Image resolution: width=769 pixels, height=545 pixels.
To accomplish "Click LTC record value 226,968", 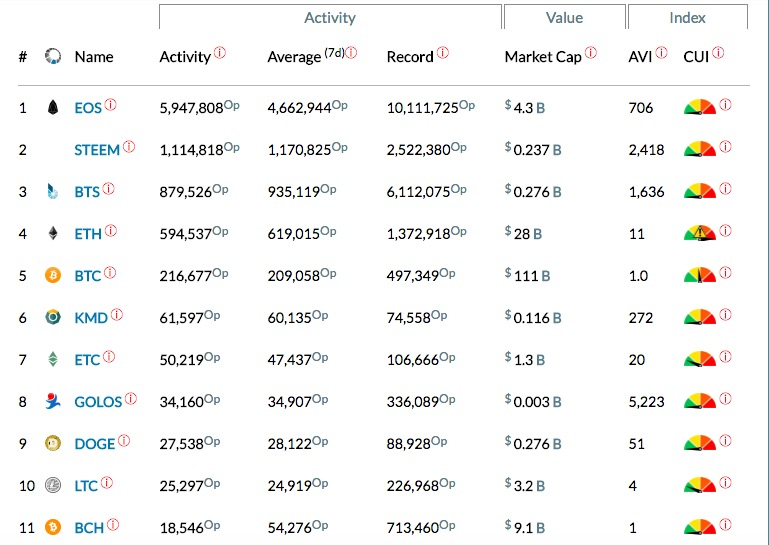I will coord(412,486).
